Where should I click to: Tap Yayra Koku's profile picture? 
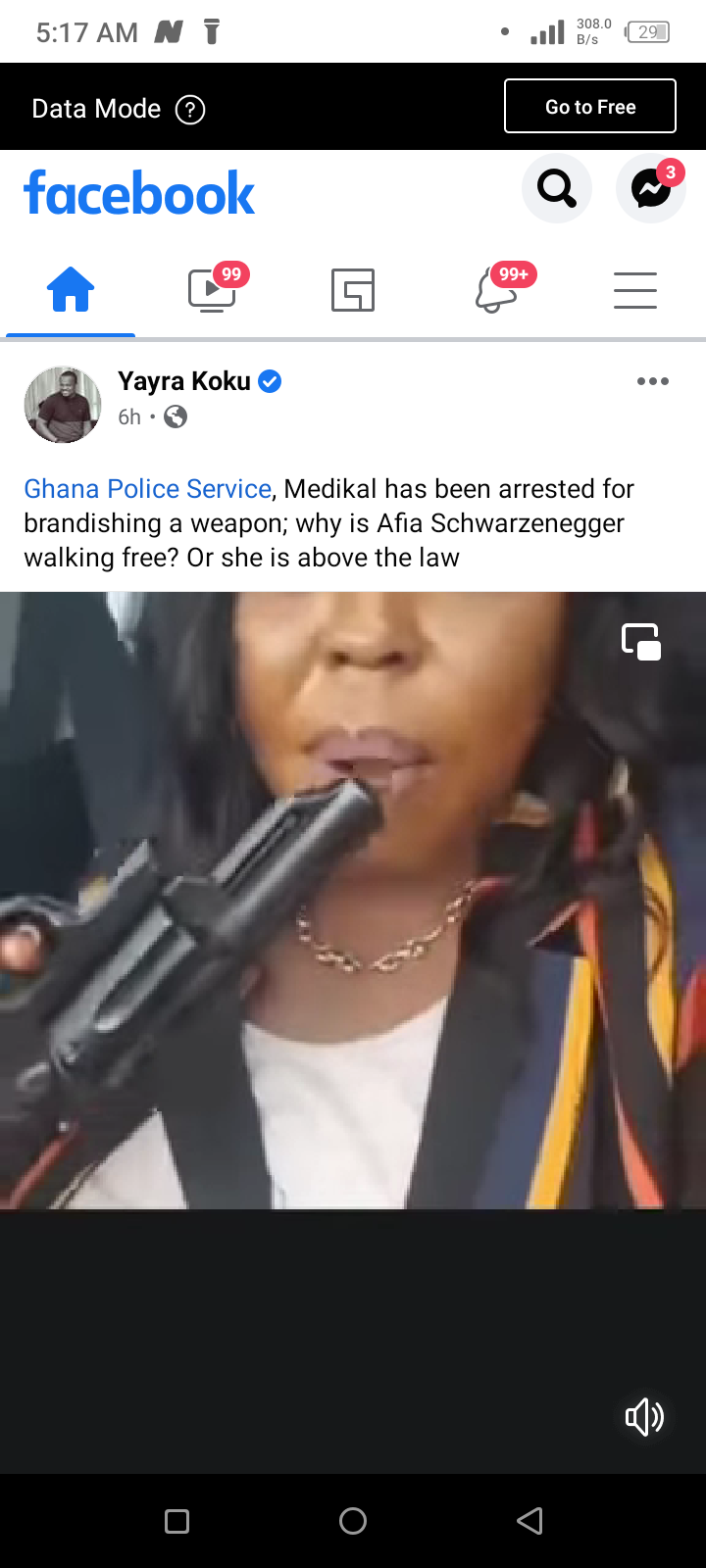(x=63, y=405)
